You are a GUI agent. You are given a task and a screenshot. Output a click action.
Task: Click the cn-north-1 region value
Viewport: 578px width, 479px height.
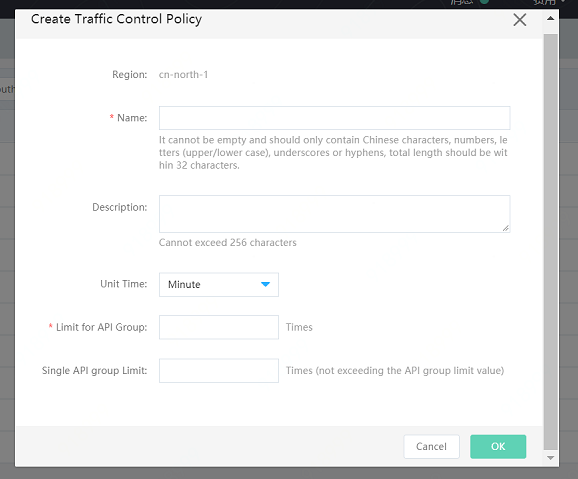[x=183, y=75]
